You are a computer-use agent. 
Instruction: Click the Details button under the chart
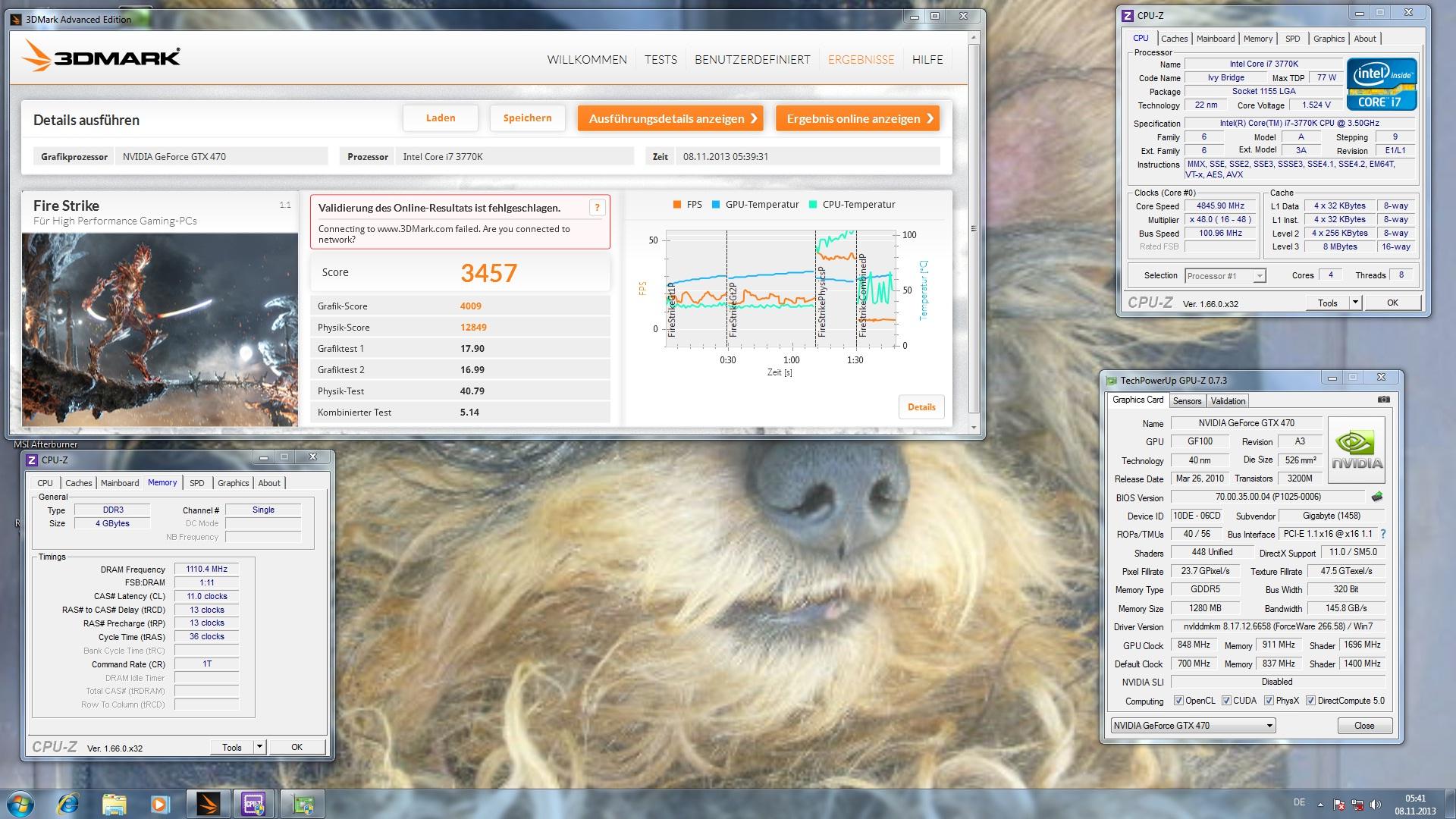tap(921, 407)
